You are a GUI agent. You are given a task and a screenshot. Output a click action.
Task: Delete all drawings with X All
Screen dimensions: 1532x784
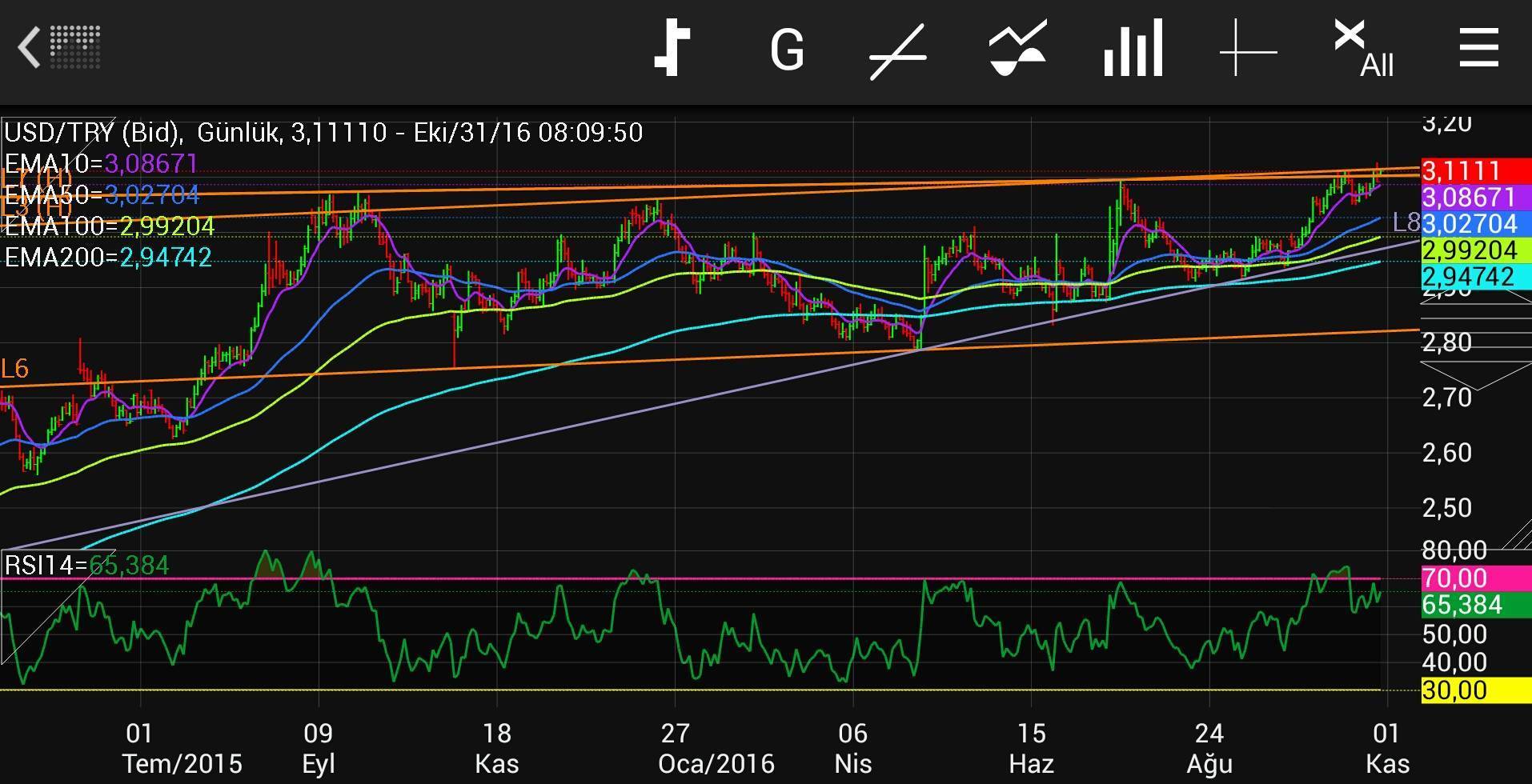click(1363, 50)
